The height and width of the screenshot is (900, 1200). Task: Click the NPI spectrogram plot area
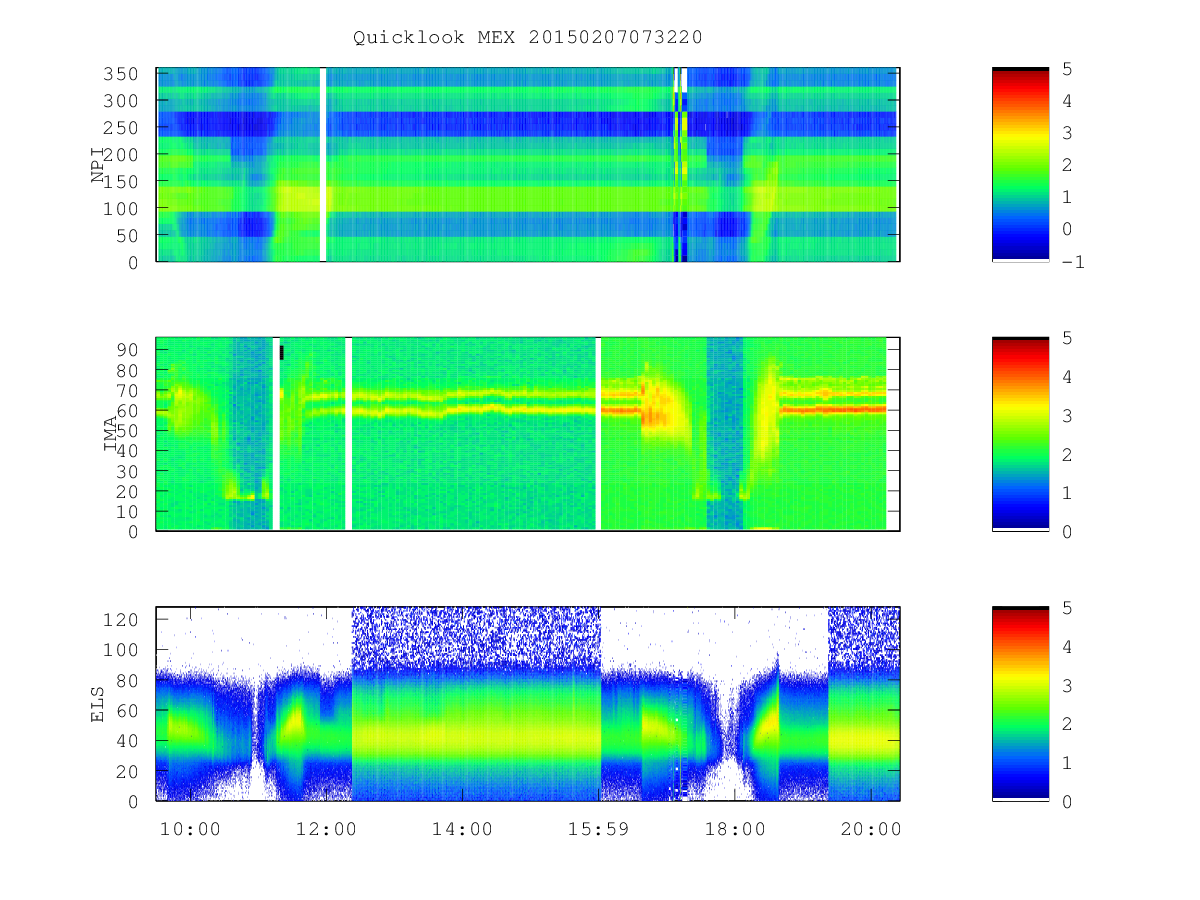pyautogui.click(x=528, y=165)
